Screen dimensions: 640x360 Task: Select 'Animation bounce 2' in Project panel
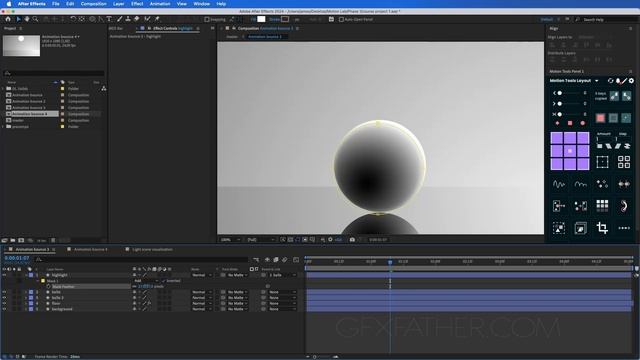pos(29,101)
